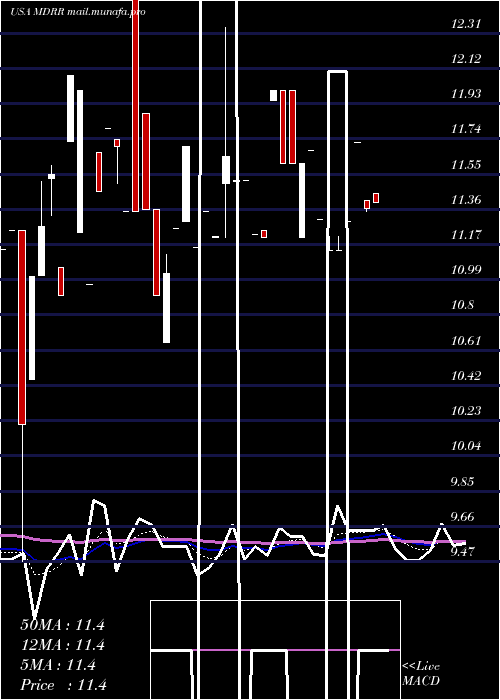Click the 10.61 price axis label

point(466,341)
